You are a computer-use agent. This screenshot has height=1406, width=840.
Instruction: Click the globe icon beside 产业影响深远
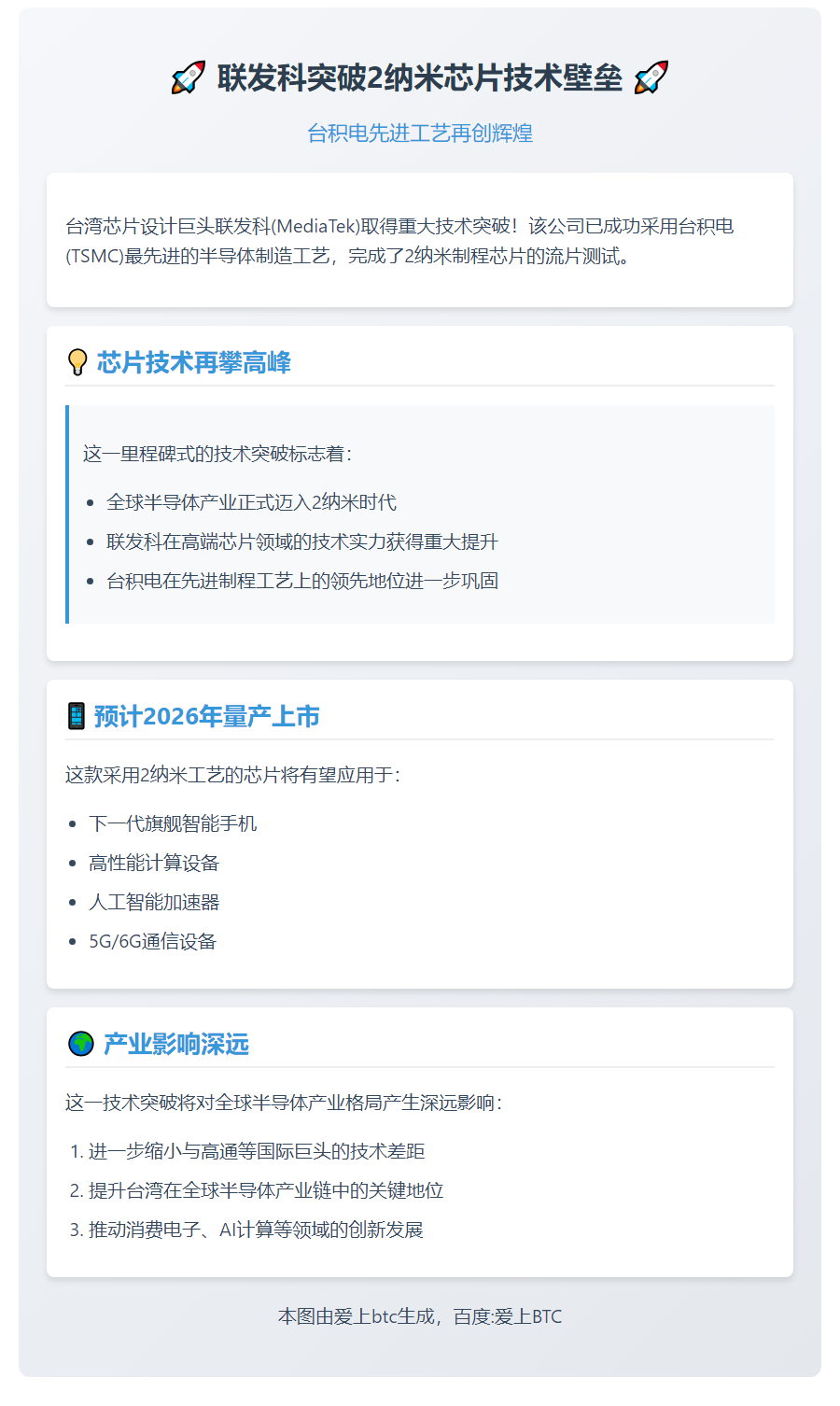80,1044
